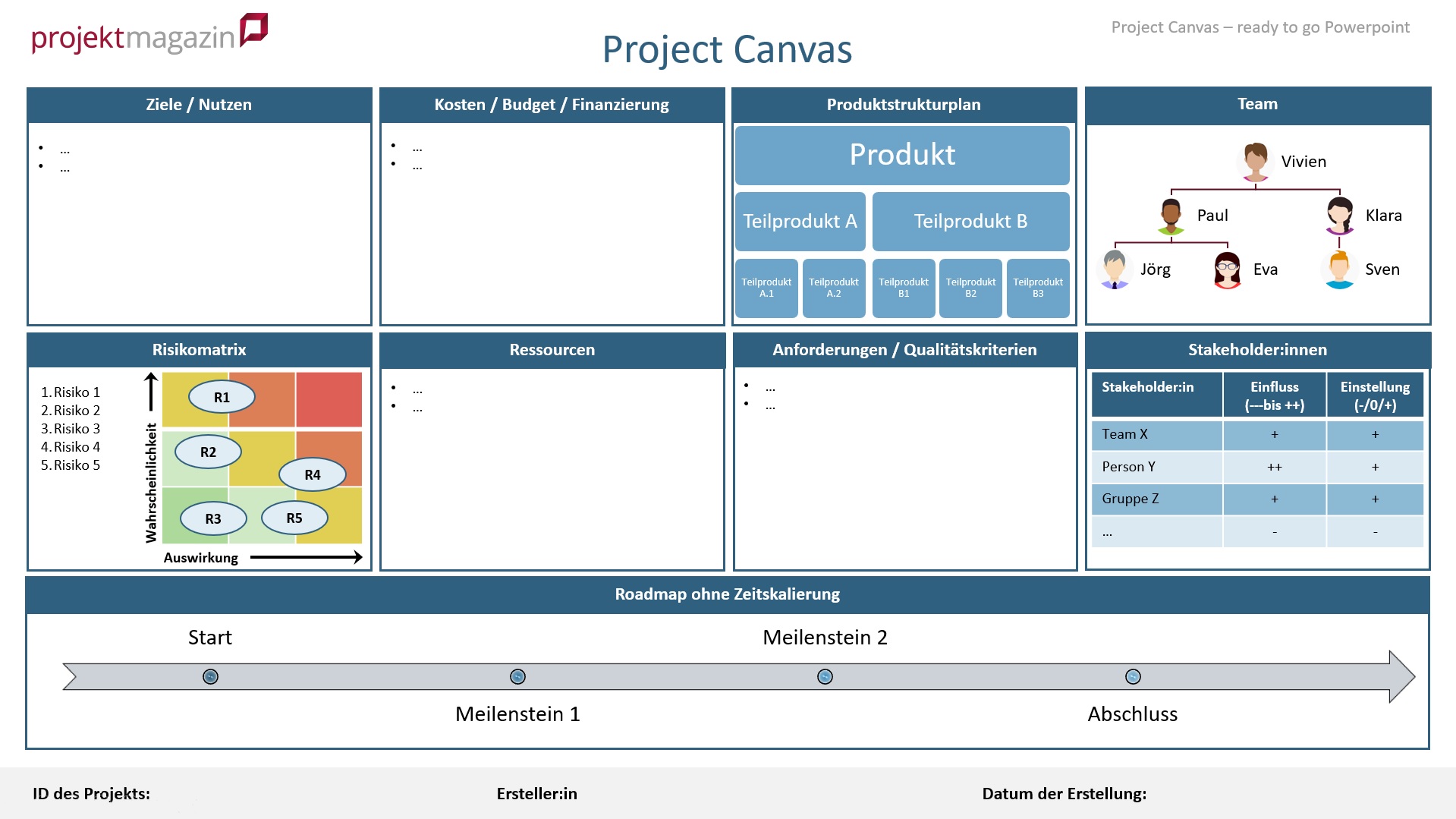Screen dimensions: 1456x819
Task: Click the Auswirkung axis label
Action: click(201, 558)
